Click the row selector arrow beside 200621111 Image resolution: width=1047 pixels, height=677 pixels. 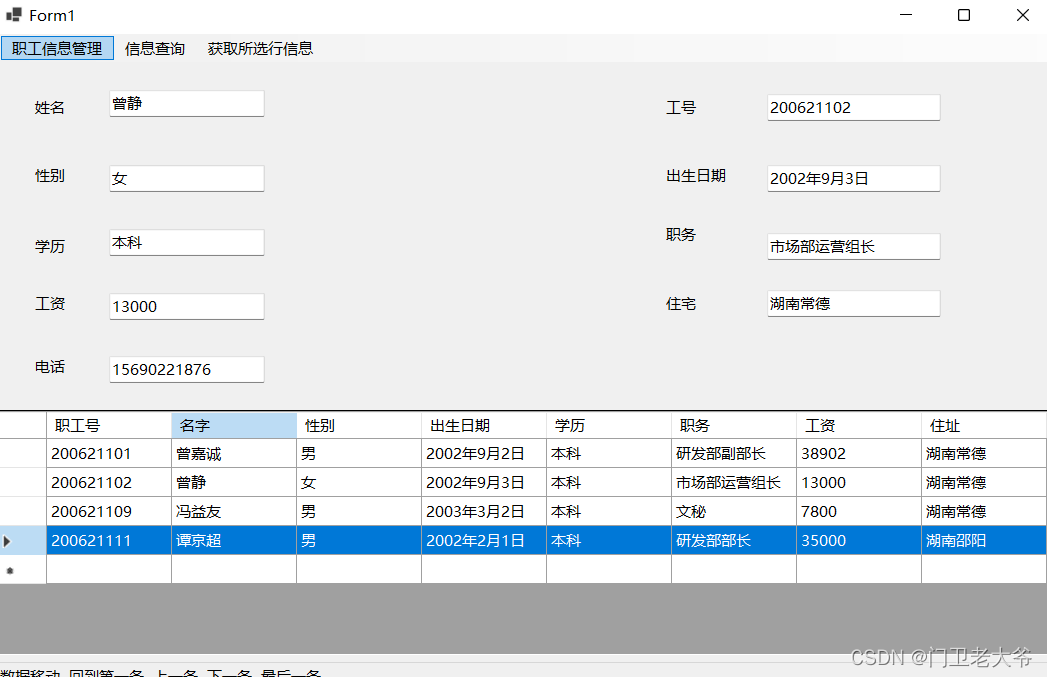tap(23, 541)
